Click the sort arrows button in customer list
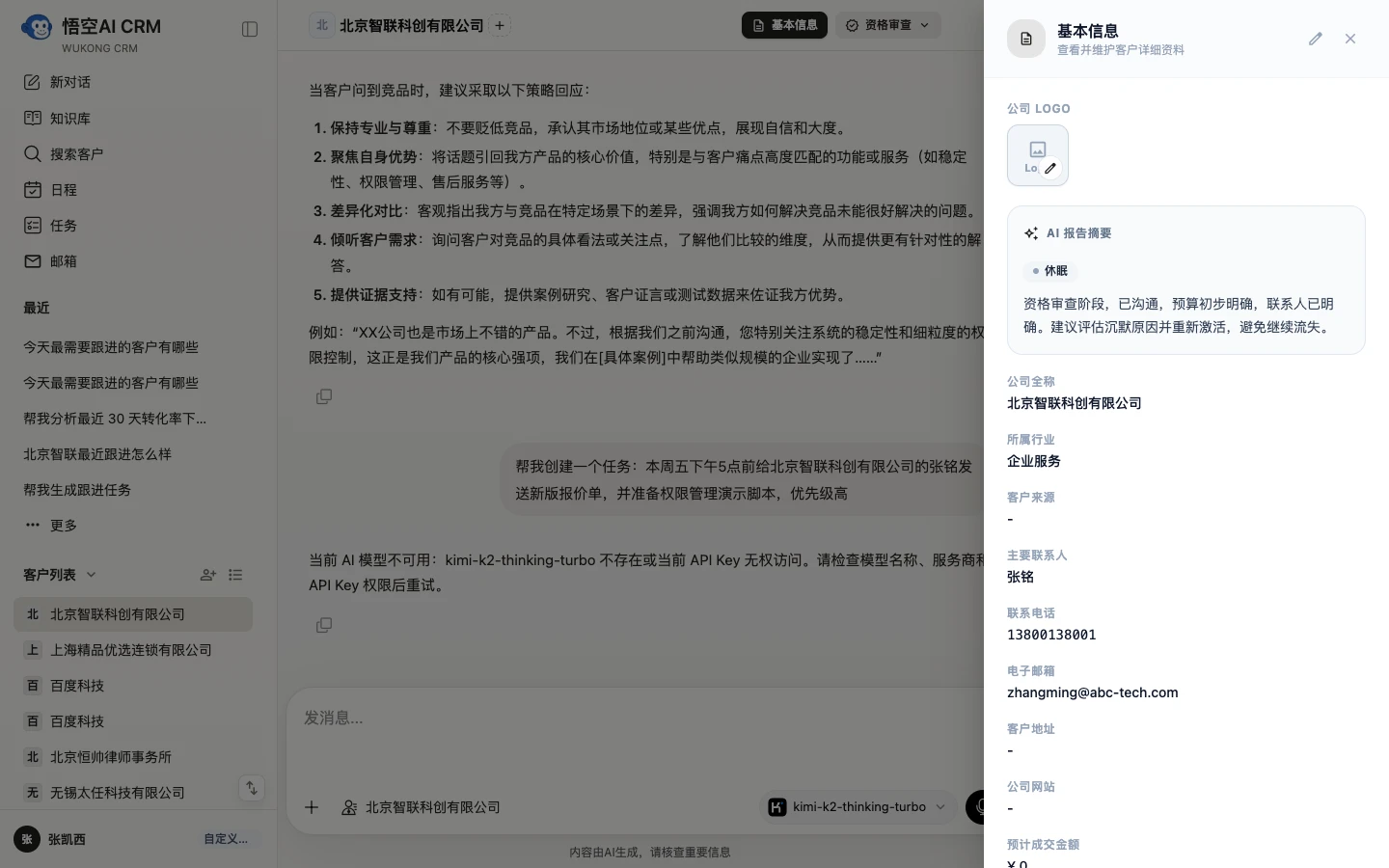1389x868 pixels. point(251,788)
